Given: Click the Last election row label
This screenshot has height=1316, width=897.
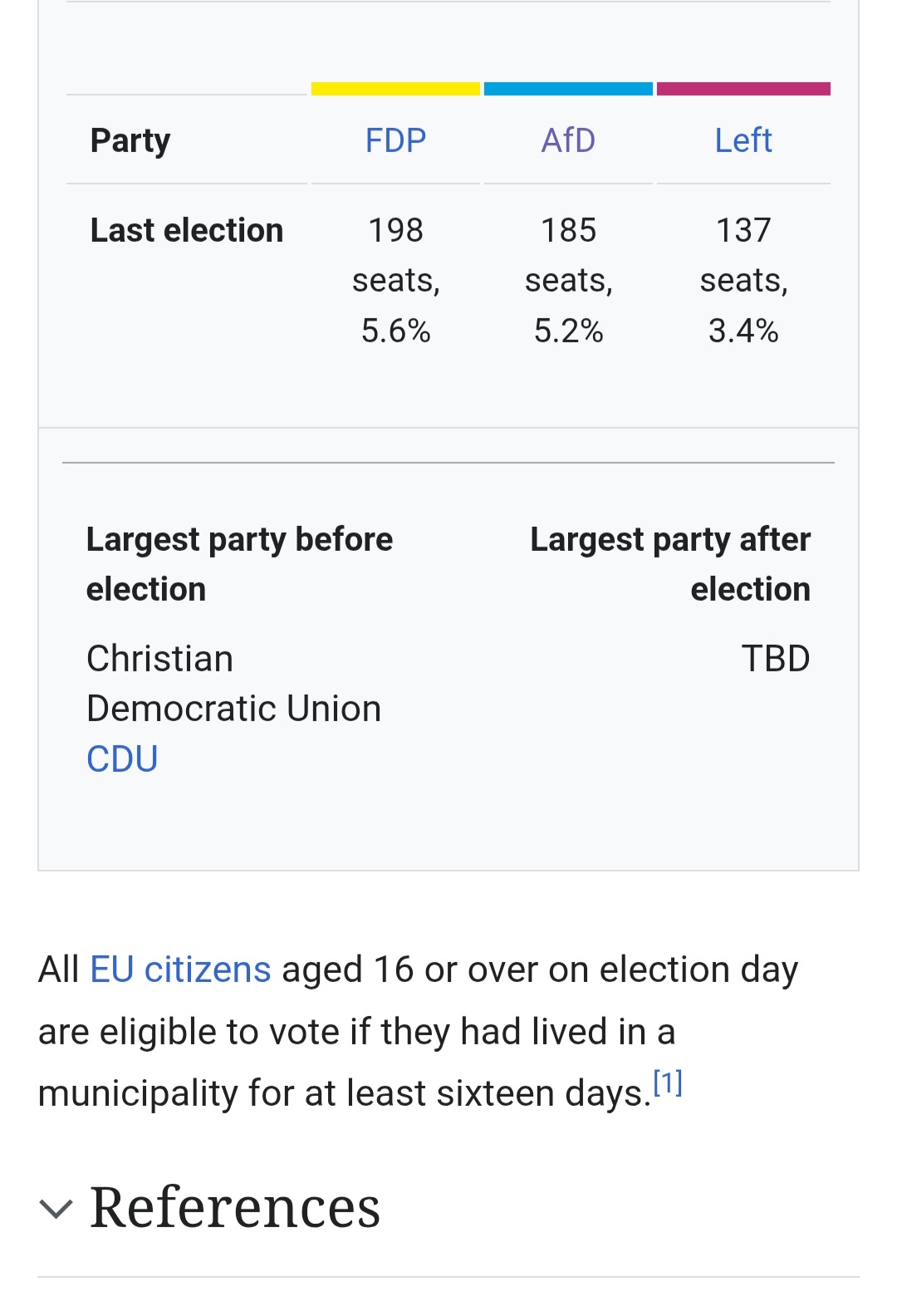Looking at the screenshot, I should [187, 230].
